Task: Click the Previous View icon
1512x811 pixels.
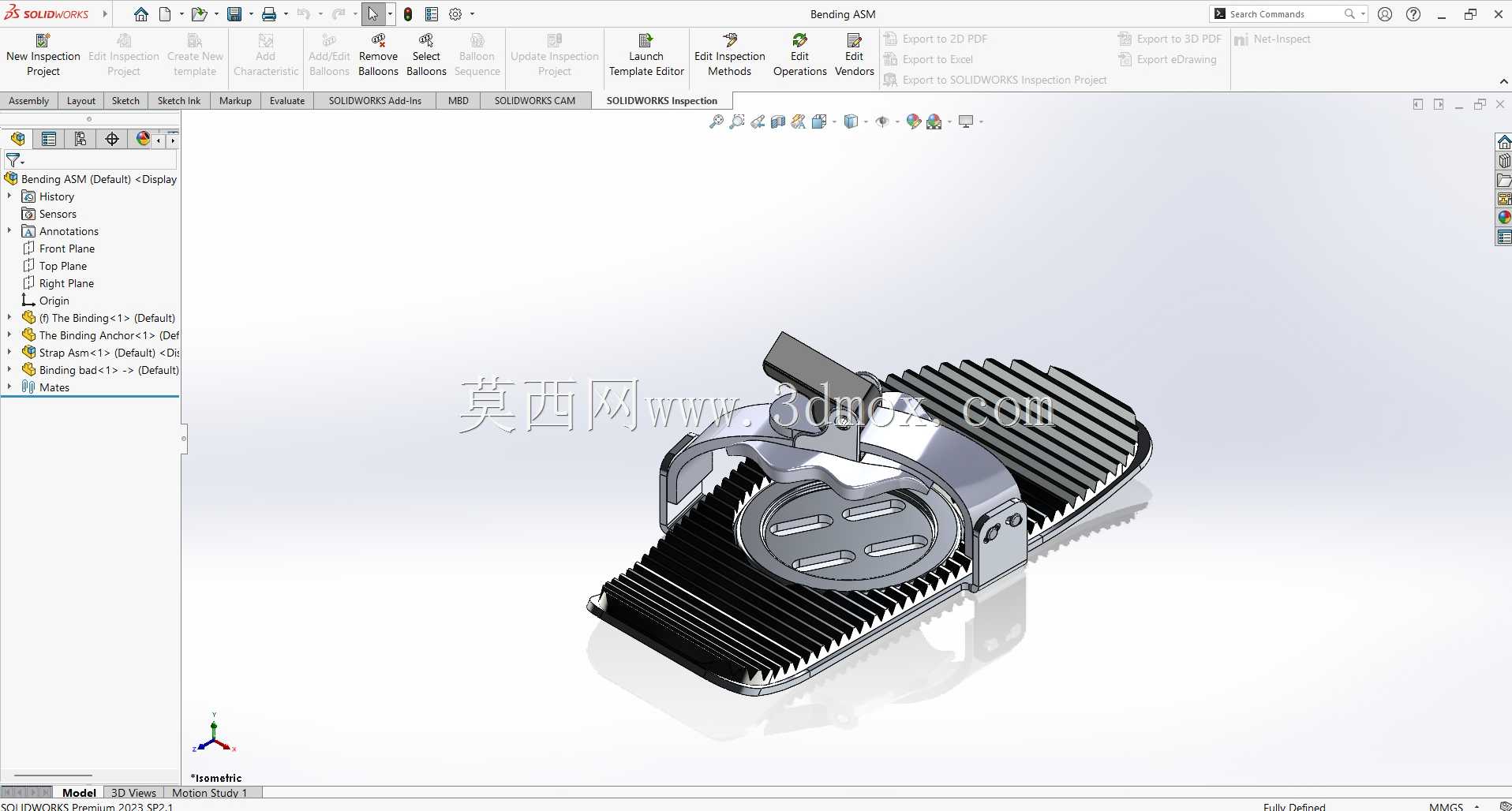Action: pos(758,121)
